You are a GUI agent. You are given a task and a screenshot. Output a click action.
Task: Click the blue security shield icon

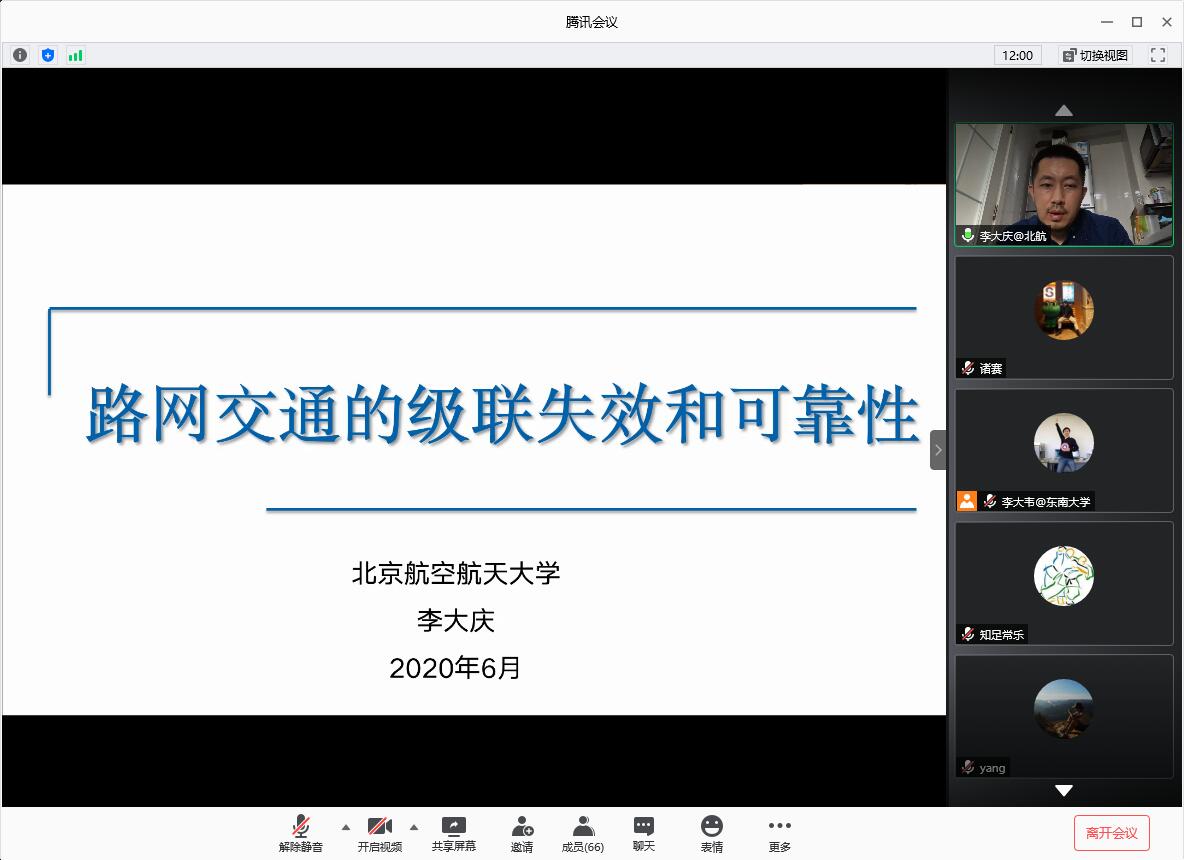click(48, 55)
